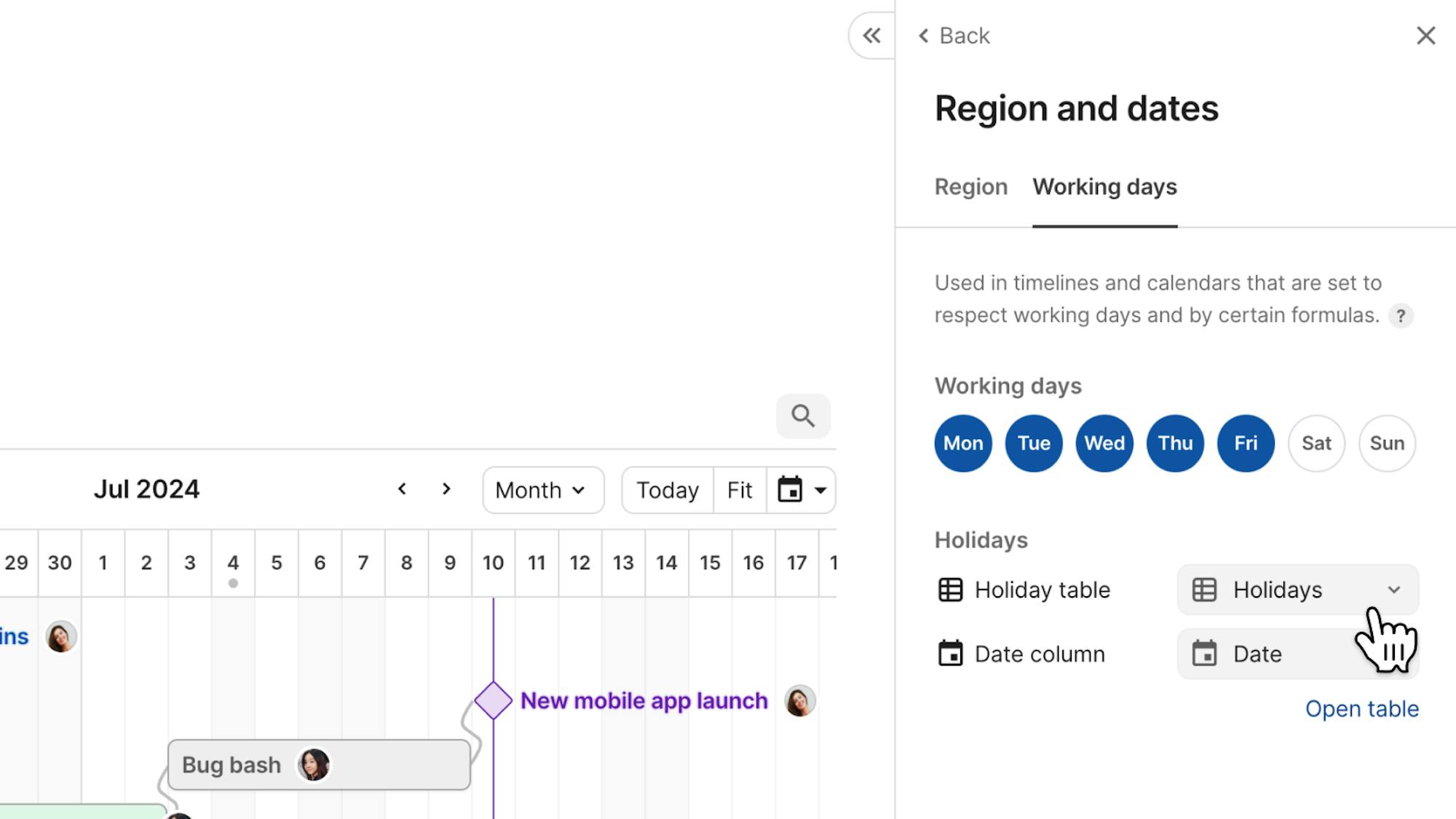
Task: Enable Sunday as a working day
Action: 1387,443
